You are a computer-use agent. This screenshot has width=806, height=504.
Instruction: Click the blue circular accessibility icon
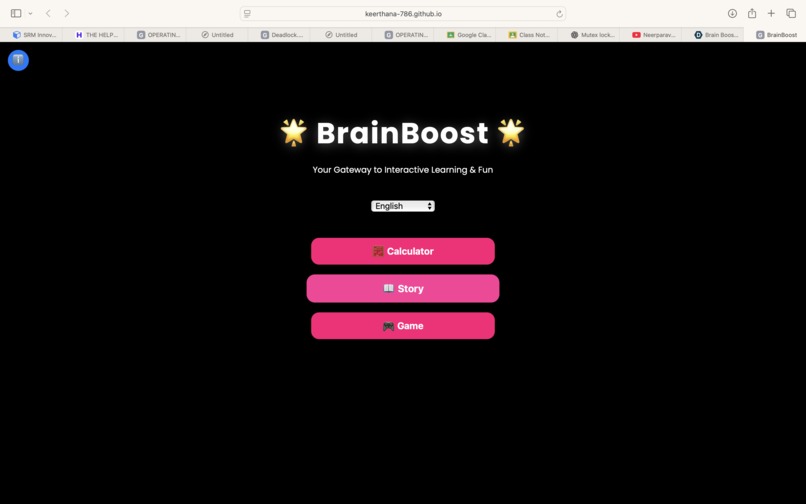pyautogui.click(x=18, y=60)
